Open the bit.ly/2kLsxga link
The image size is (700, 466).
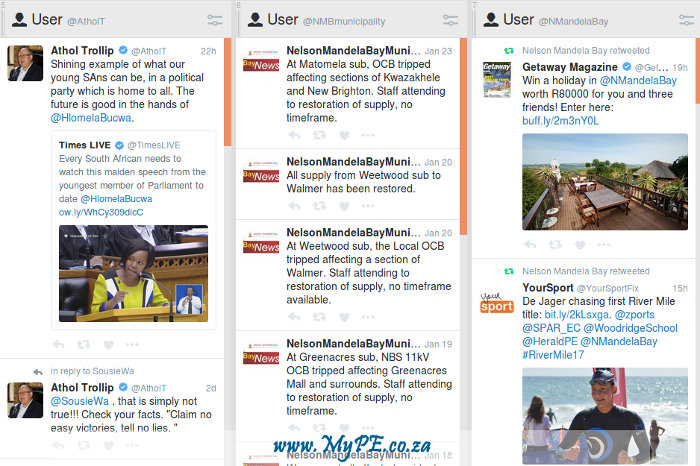pyautogui.click(x=577, y=315)
